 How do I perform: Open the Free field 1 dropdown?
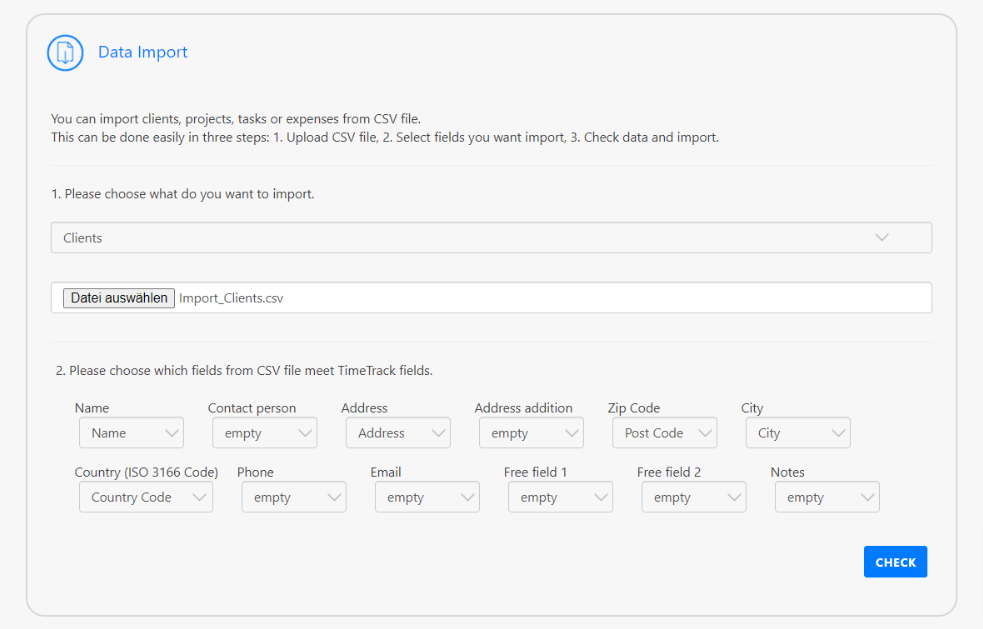[x=560, y=497]
